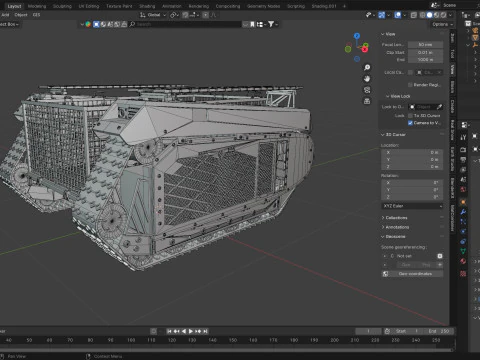Screen dimensions: 480x360
Task: Expand the Annotations panel
Action: tap(383, 227)
